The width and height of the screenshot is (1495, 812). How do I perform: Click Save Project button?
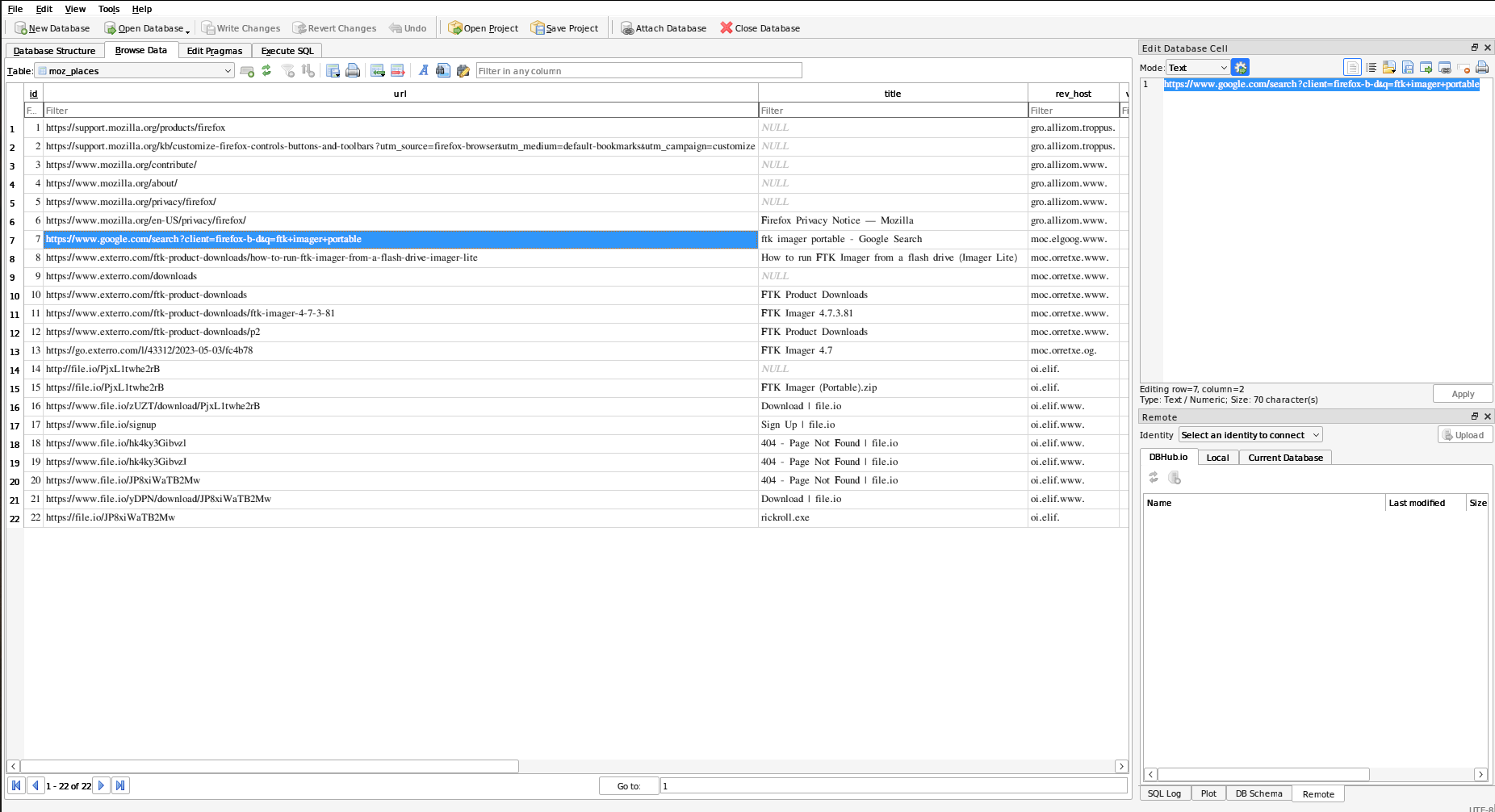(x=564, y=28)
